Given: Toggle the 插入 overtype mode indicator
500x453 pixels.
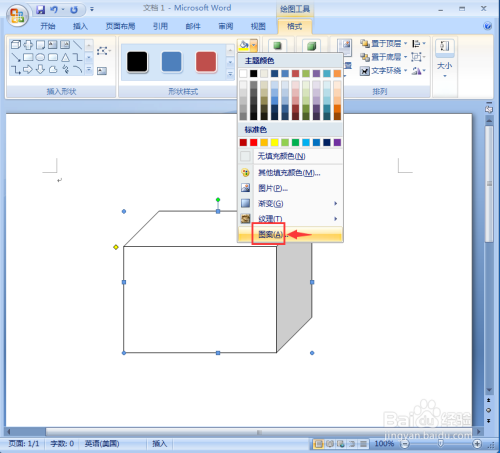Looking at the screenshot, I should click(x=159, y=444).
